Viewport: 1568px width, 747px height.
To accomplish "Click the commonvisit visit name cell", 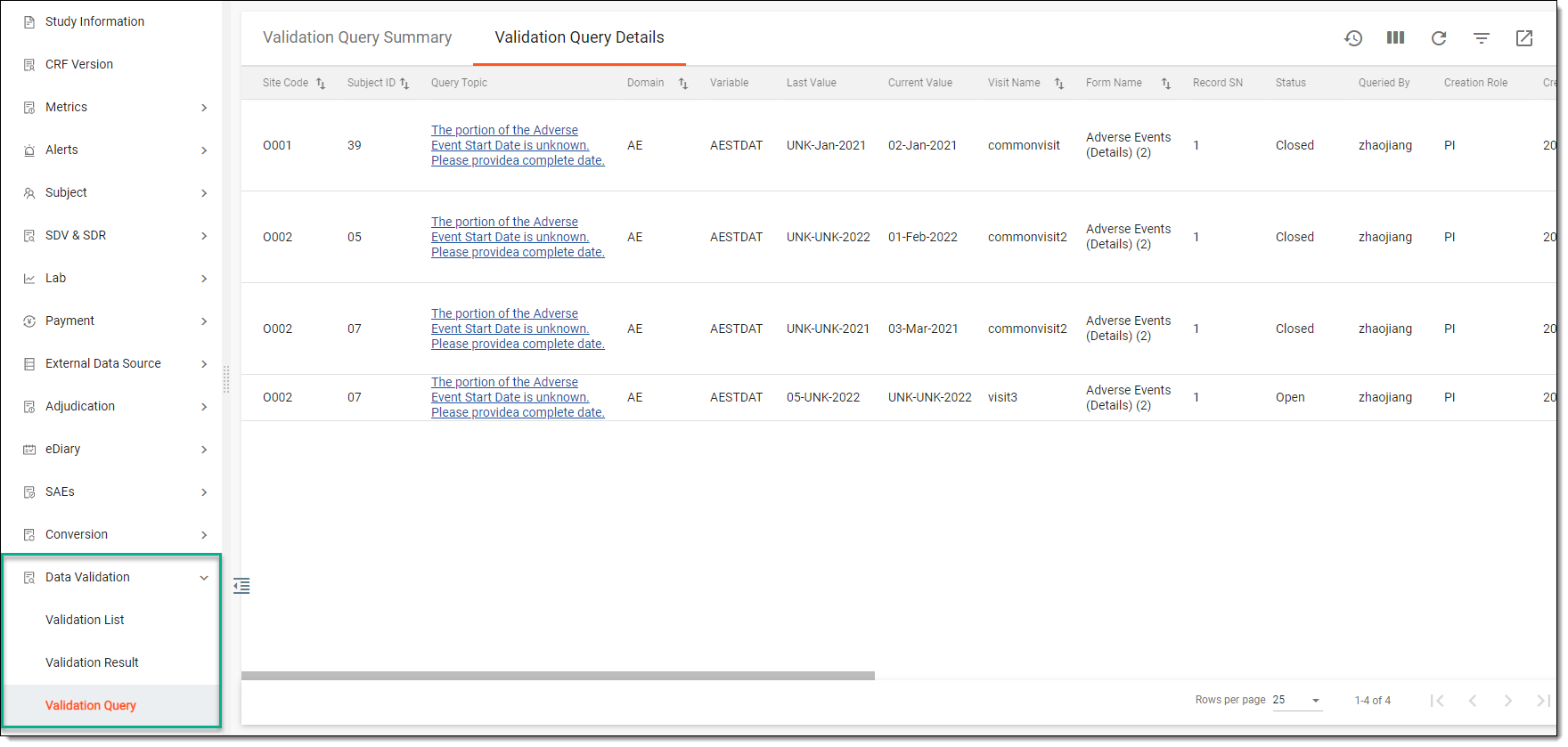I will [1024, 145].
